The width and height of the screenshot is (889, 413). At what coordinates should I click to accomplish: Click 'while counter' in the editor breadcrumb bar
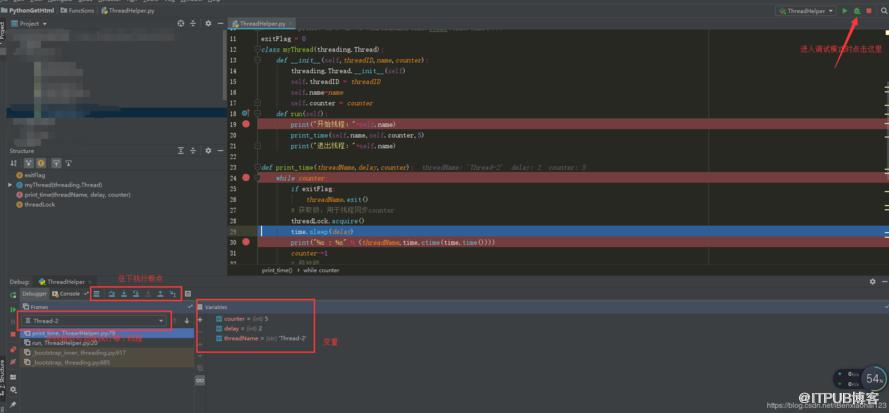point(320,270)
